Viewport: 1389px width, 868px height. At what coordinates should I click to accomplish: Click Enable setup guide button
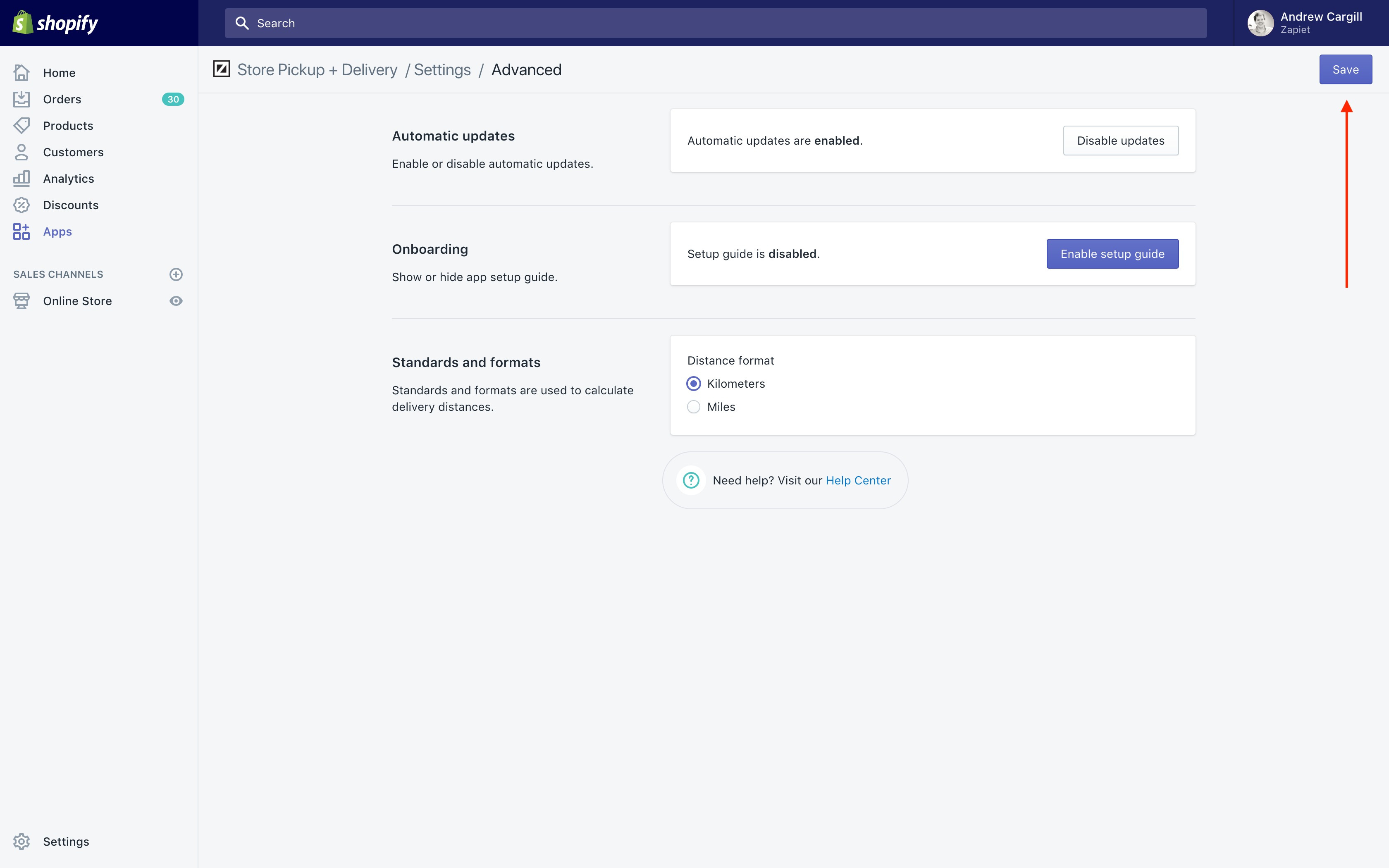[x=1112, y=254]
